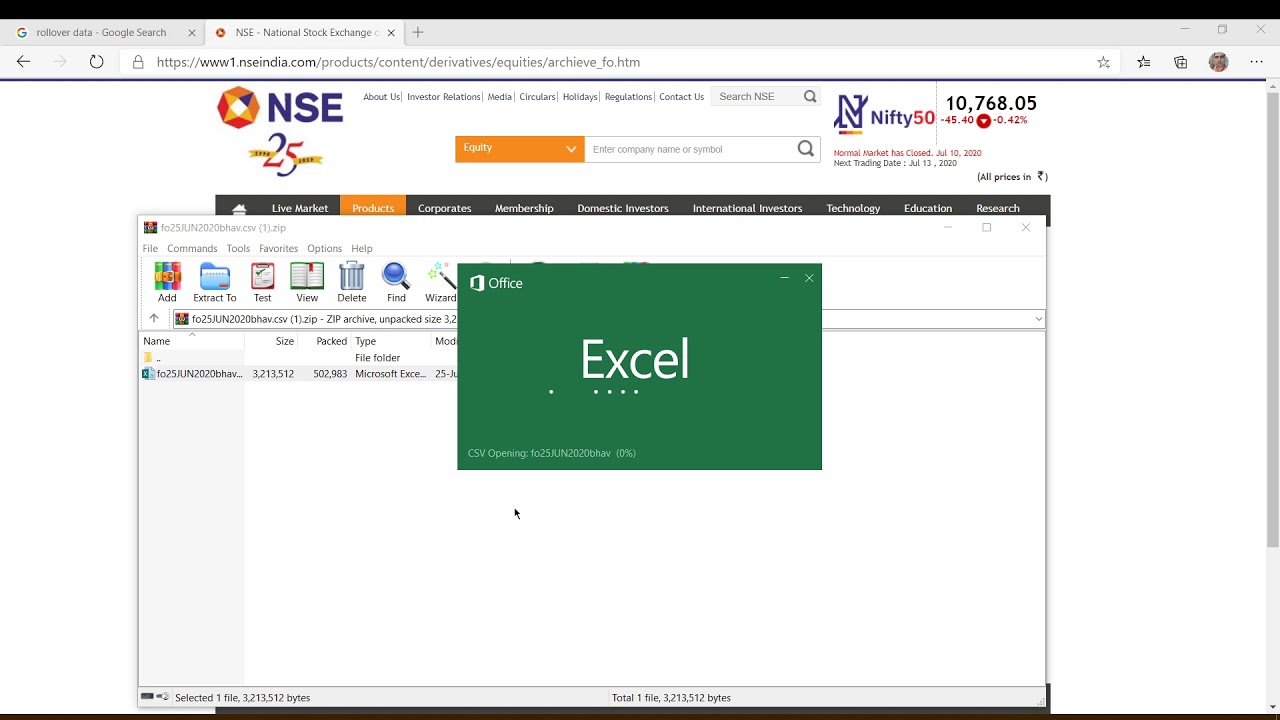Click the Delete trash can icon
This screenshot has width=1280, height=720.
(x=352, y=283)
